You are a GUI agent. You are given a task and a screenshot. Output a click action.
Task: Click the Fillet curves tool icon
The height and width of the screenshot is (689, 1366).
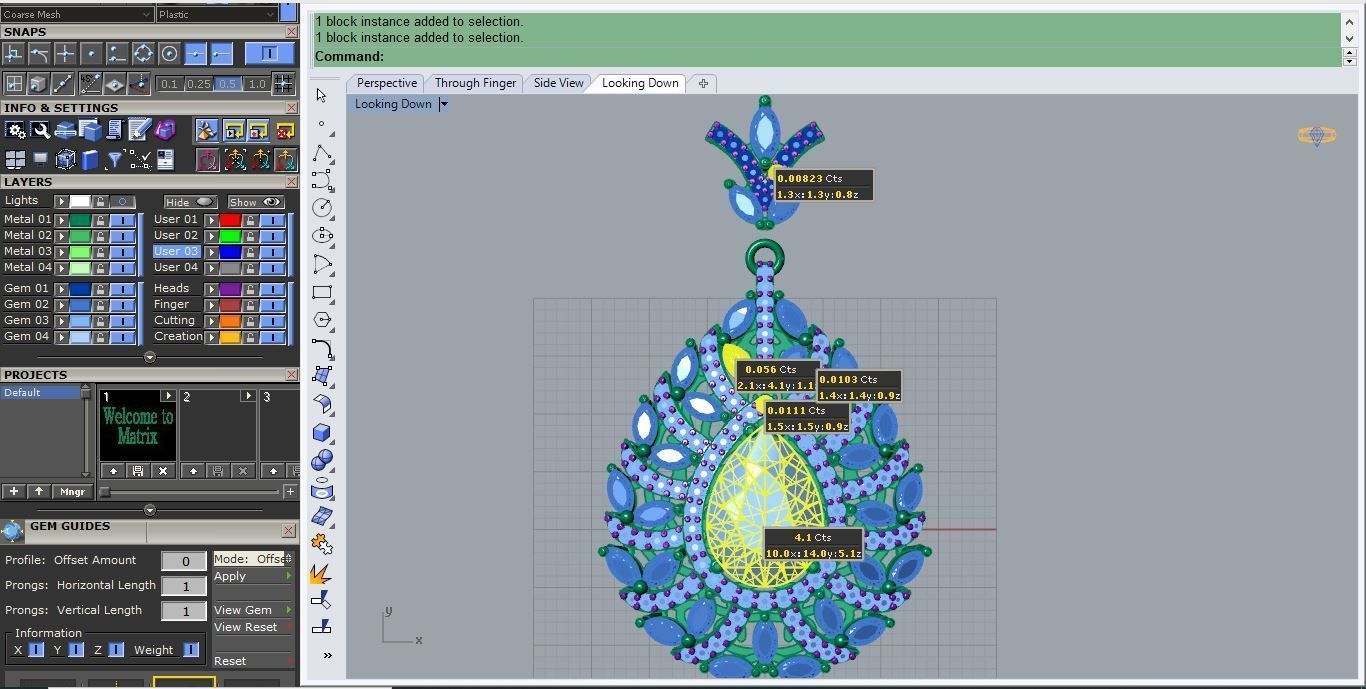[x=322, y=349]
